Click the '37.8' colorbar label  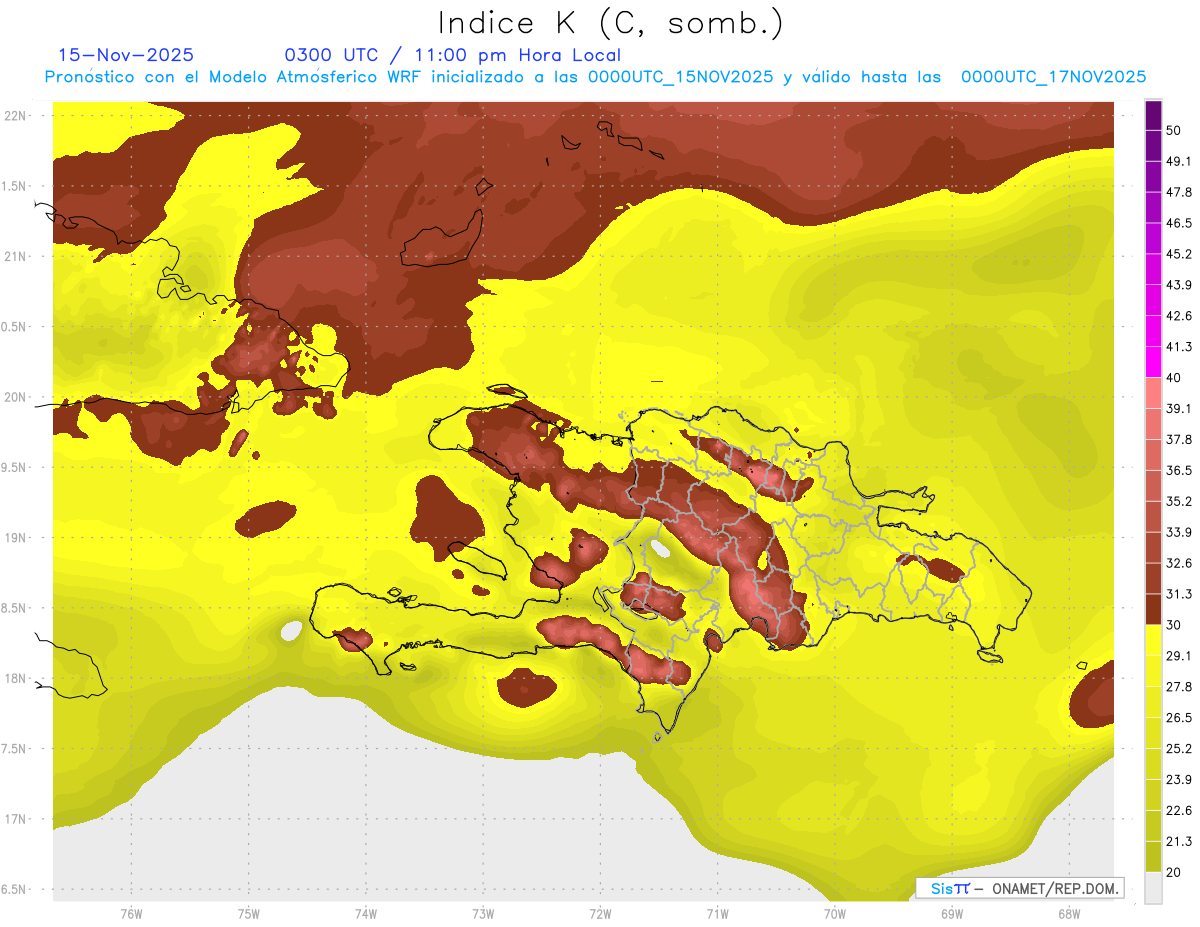[1179, 440]
